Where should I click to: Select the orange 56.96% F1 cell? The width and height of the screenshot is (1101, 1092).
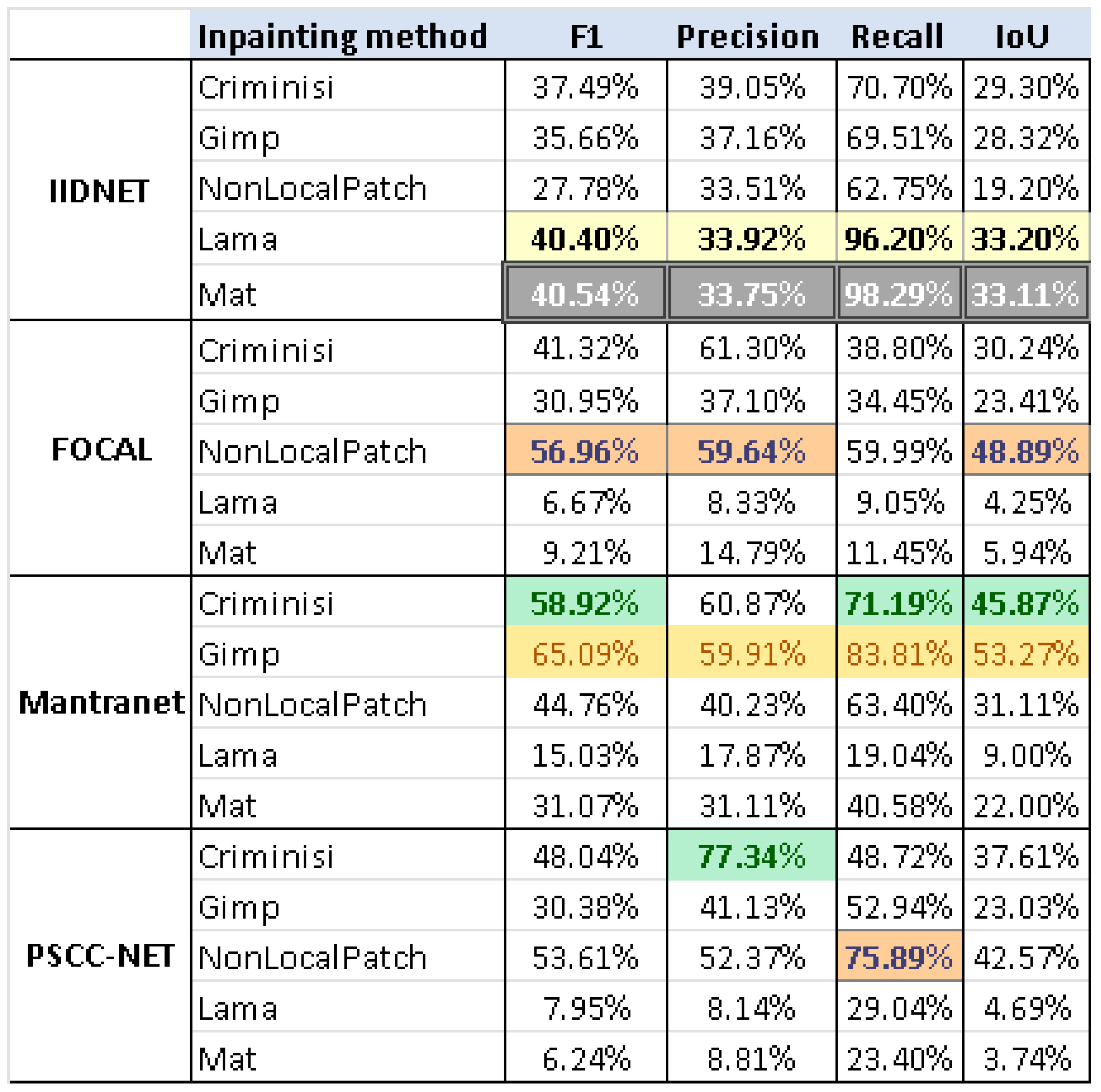585,451
